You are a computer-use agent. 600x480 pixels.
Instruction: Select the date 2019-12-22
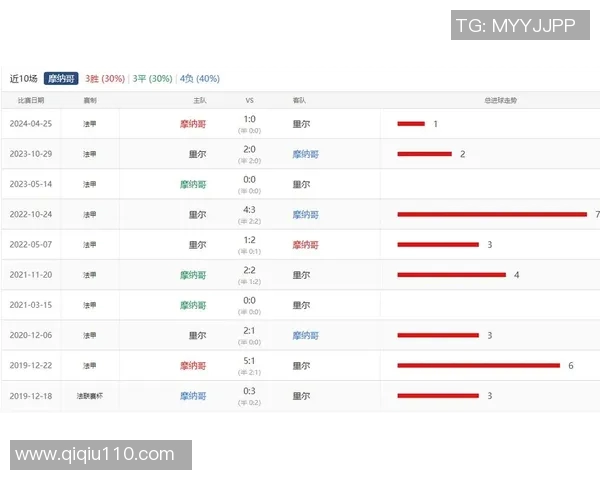pos(31,366)
